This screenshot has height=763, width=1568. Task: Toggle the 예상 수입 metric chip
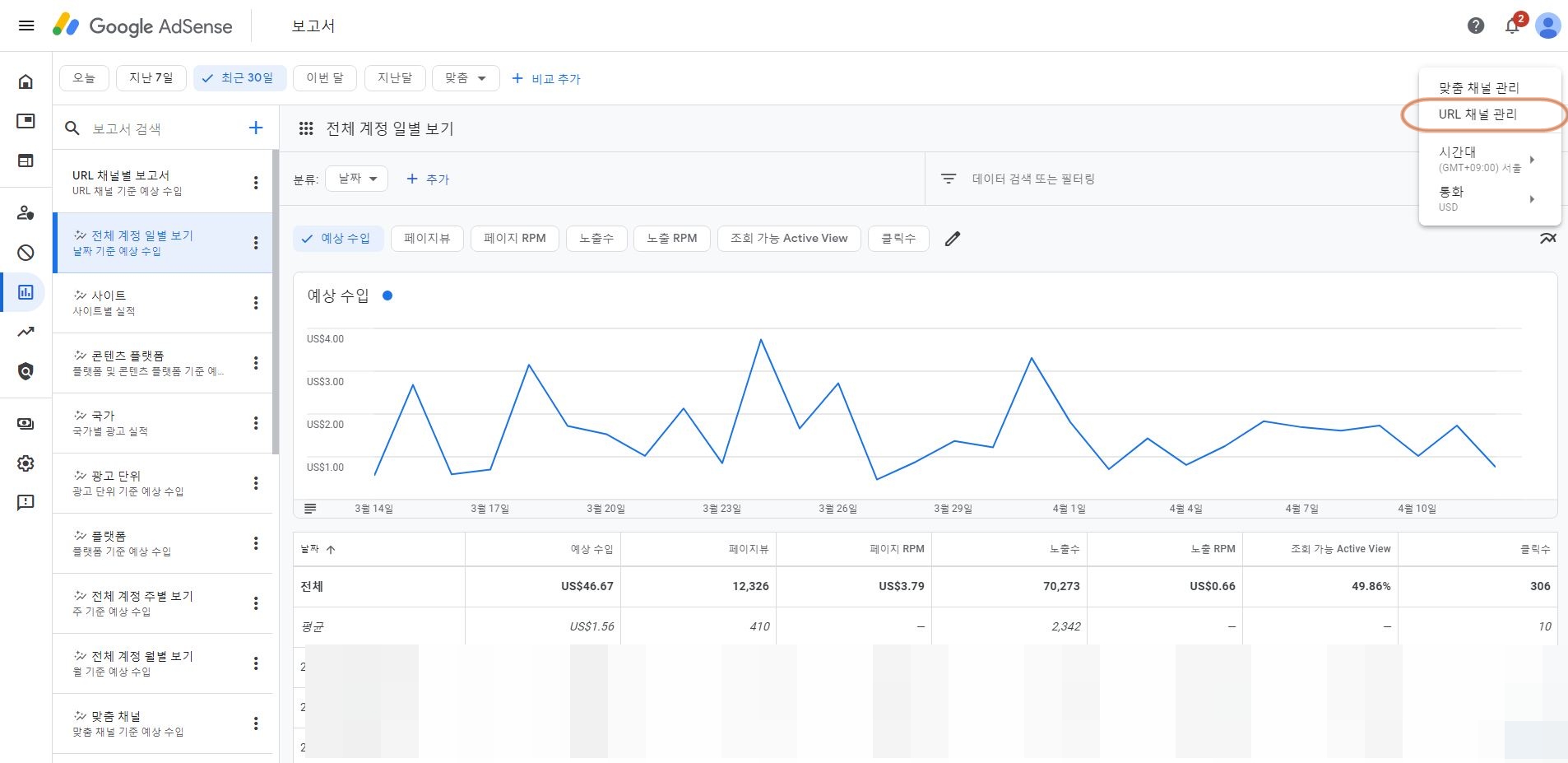pos(337,239)
